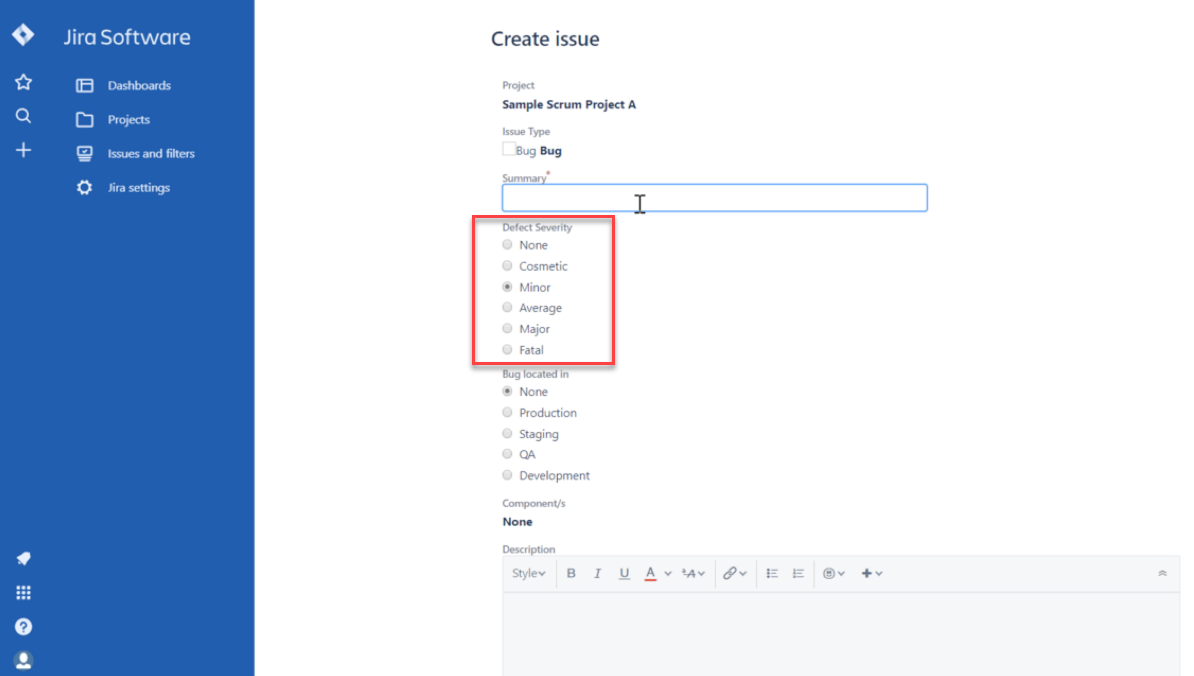Image resolution: width=1194 pixels, height=676 pixels.
Task: Click the plus create icon in sidebar
Action: point(24,150)
